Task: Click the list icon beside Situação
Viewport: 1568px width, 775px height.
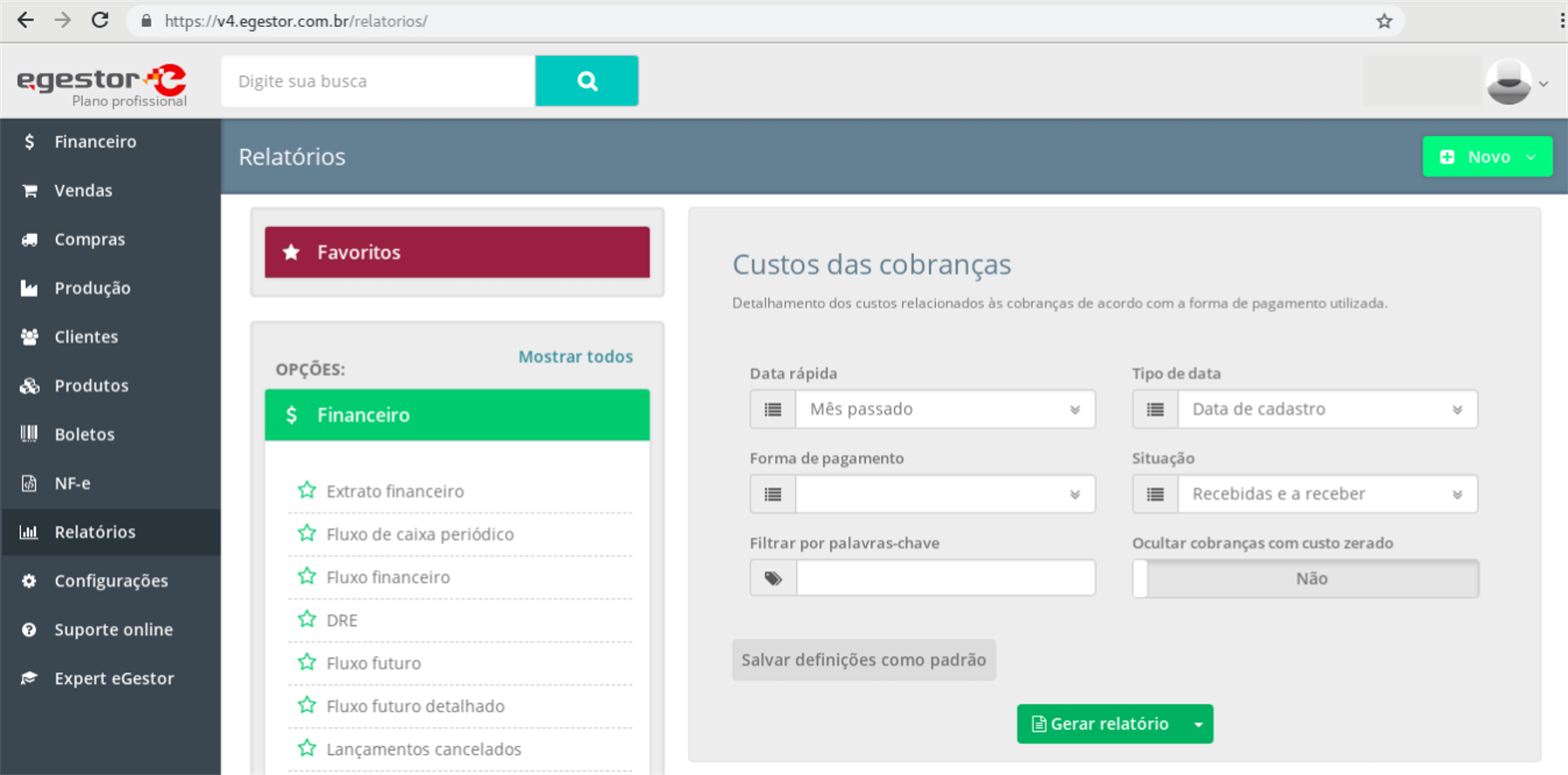Action: pos(1155,494)
